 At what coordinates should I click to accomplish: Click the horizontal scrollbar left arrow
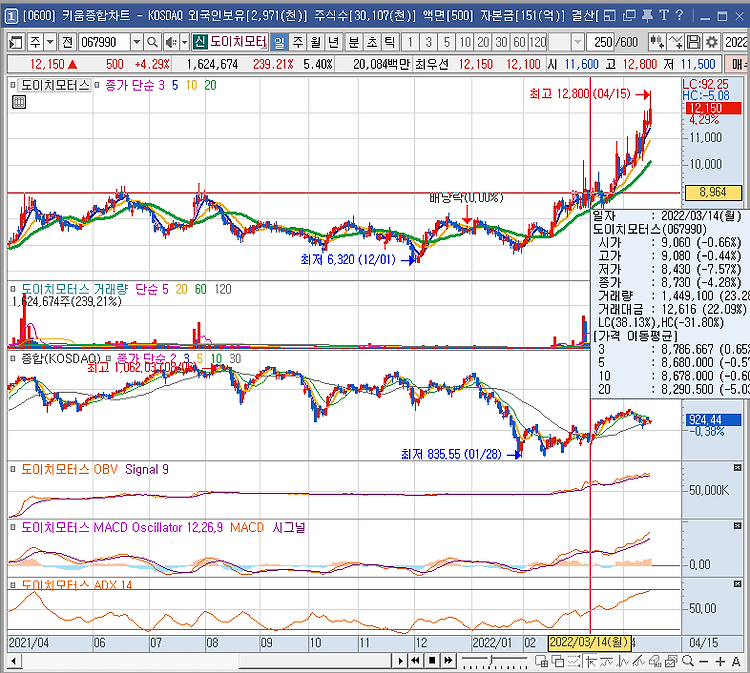[x=14, y=661]
